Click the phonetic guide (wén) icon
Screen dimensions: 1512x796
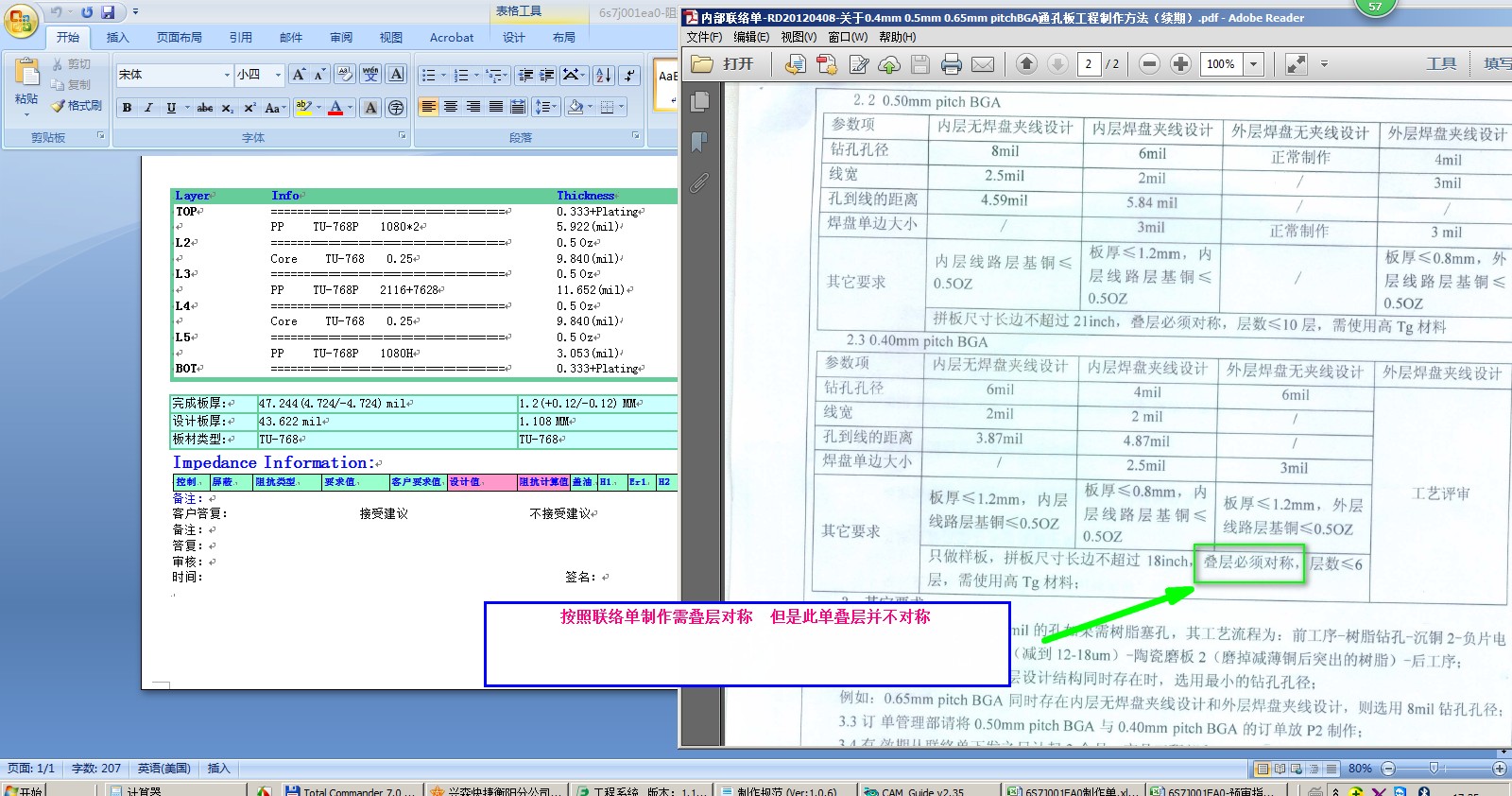pyautogui.click(x=370, y=75)
